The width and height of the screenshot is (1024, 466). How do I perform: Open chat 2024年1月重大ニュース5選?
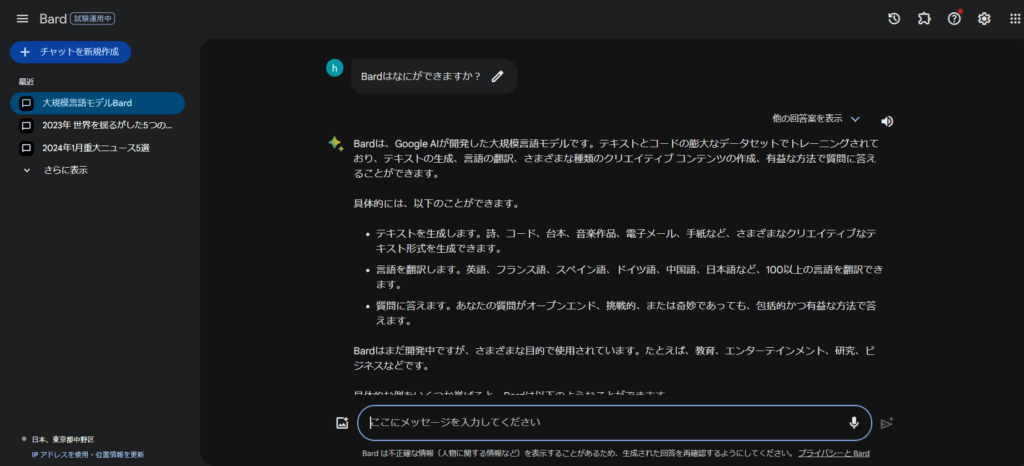coord(97,148)
